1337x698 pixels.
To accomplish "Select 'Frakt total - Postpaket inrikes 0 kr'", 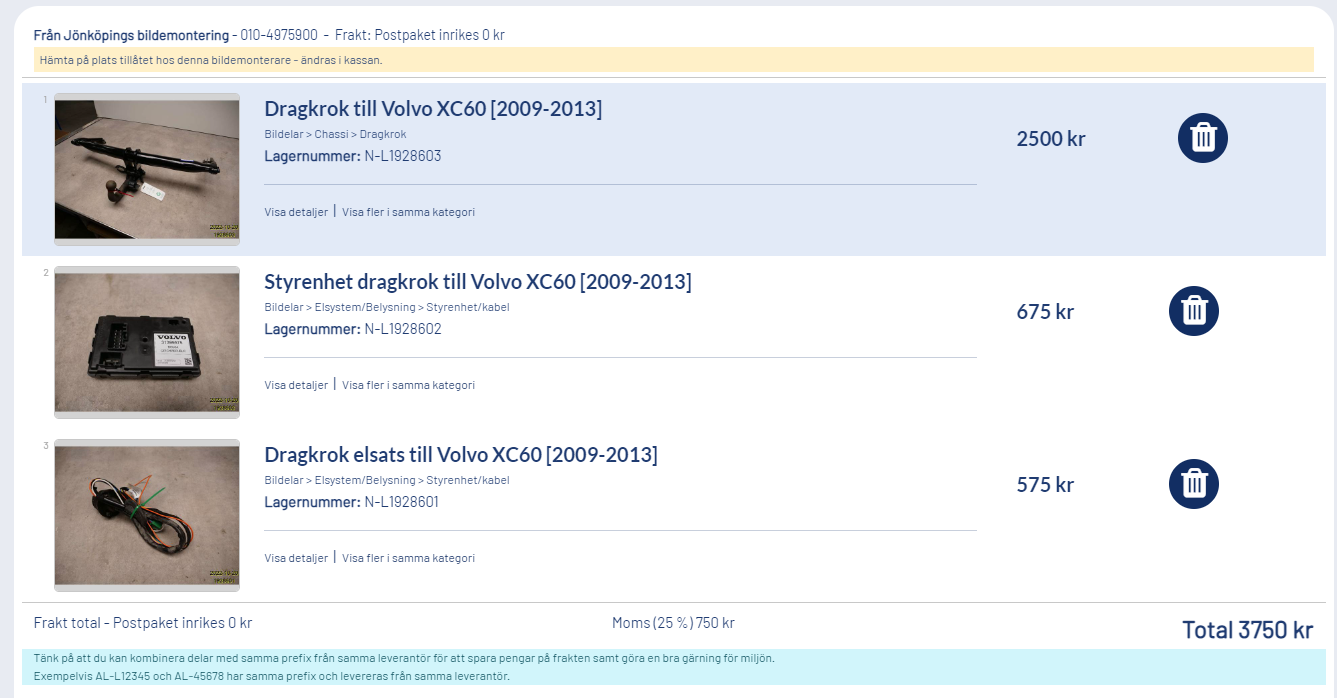I will click(x=143, y=623).
